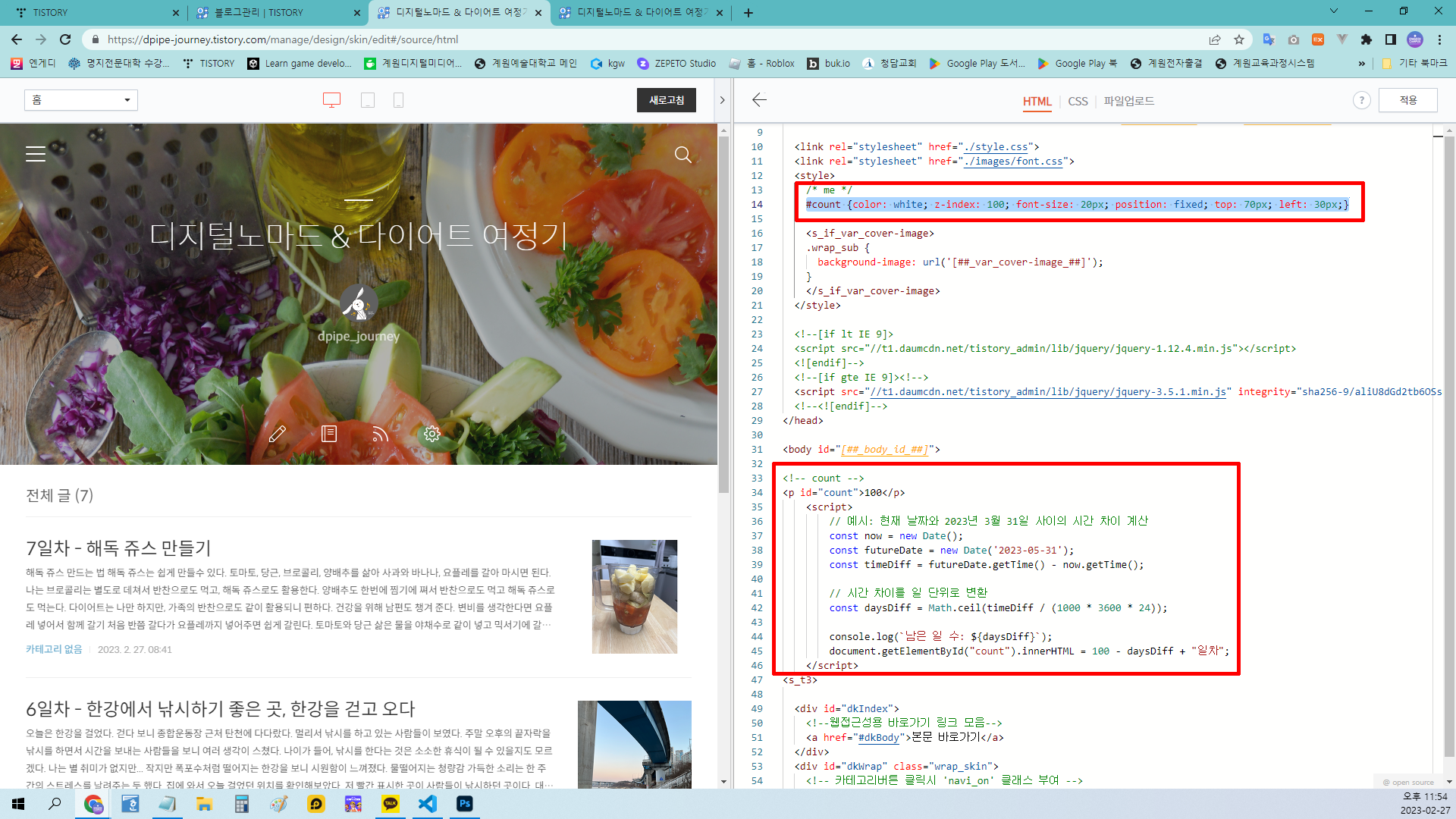Screen dimensions: 1456x819
Task: Open post 7일차 - 해독 쥬스 만들기
Action: (x=119, y=548)
